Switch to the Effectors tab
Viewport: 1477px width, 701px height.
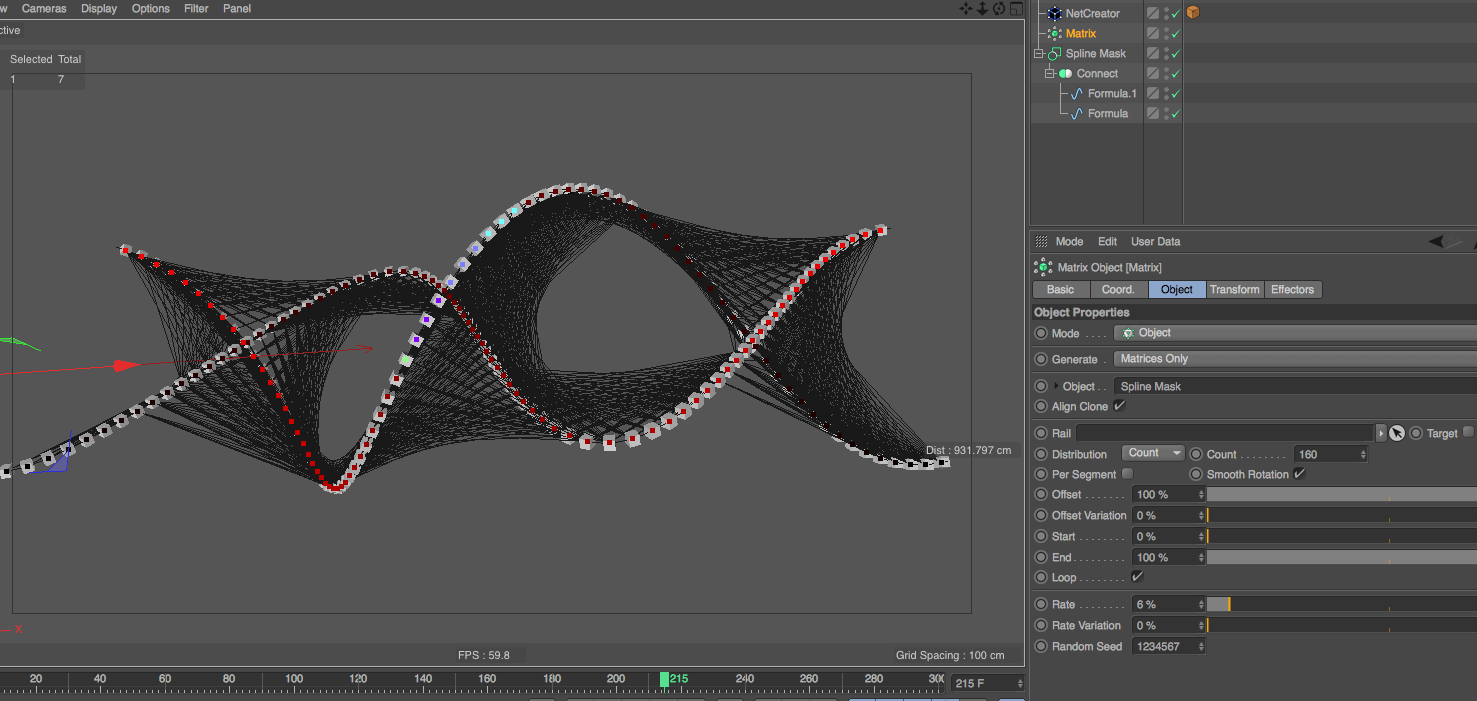pyautogui.click(x=1292, y=290)
